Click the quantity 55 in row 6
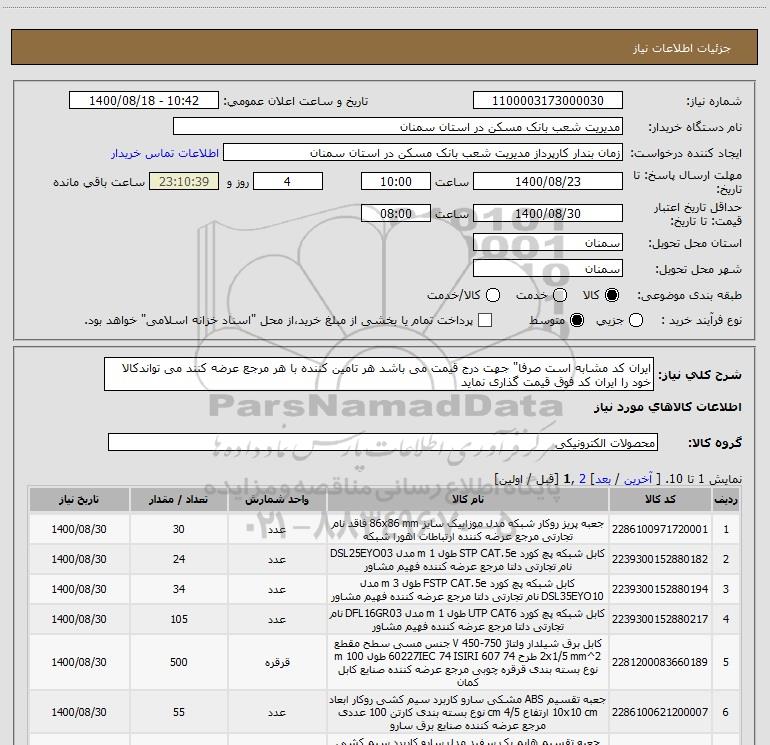The image size is (770, 745). click(x=179, y=712)
